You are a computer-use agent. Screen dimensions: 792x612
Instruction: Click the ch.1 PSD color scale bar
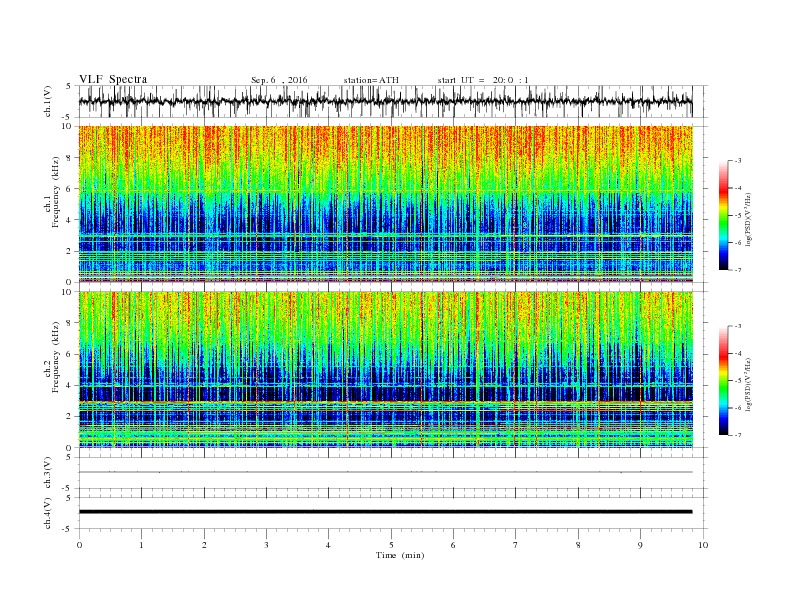click(x=723, y=215)
